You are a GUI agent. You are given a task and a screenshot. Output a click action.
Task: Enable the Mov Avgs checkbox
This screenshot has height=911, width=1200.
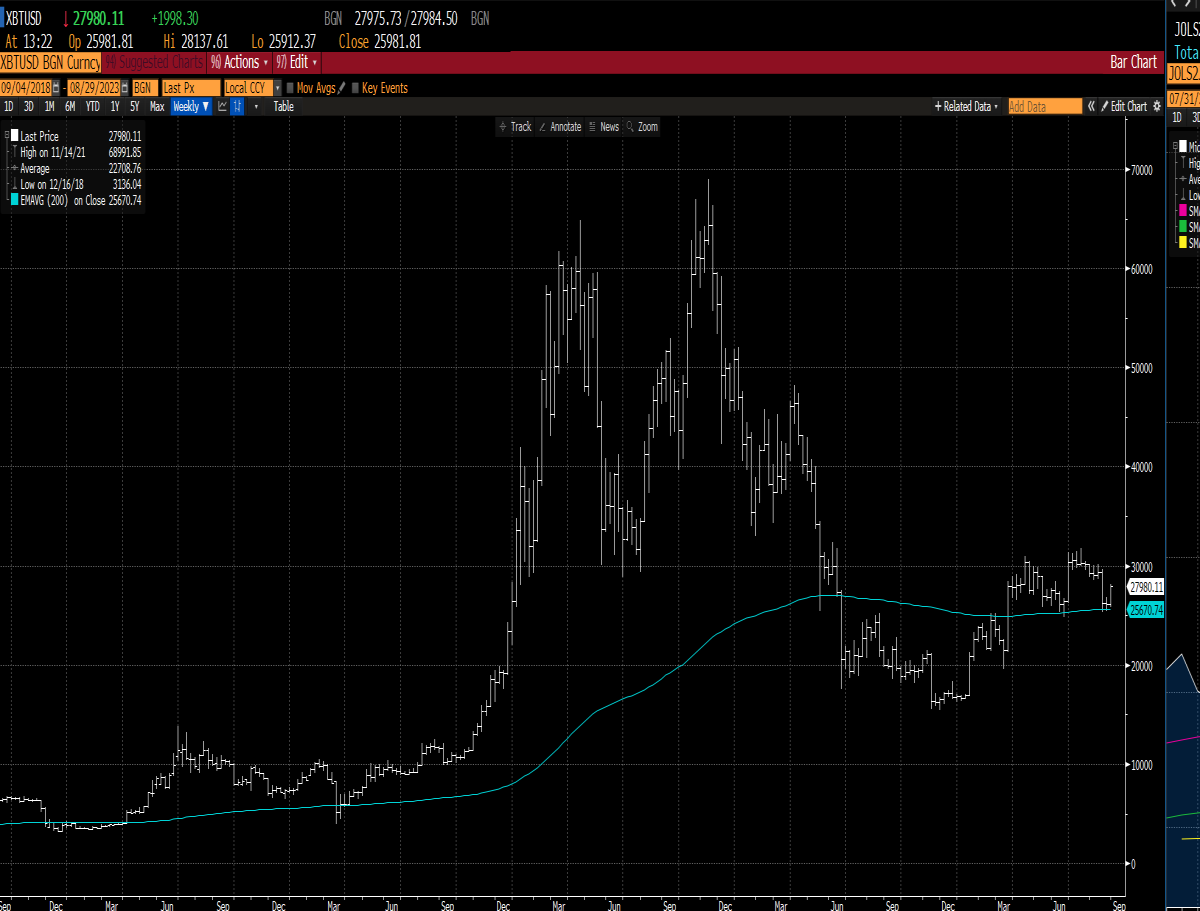pos(290,88)
